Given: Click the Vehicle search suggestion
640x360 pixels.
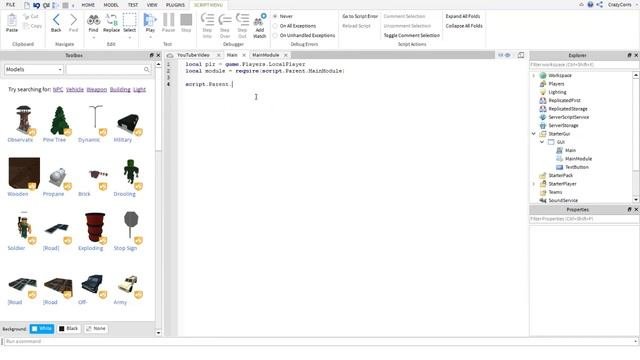Looking at the screenshot, I should click(x=75, y=89).
